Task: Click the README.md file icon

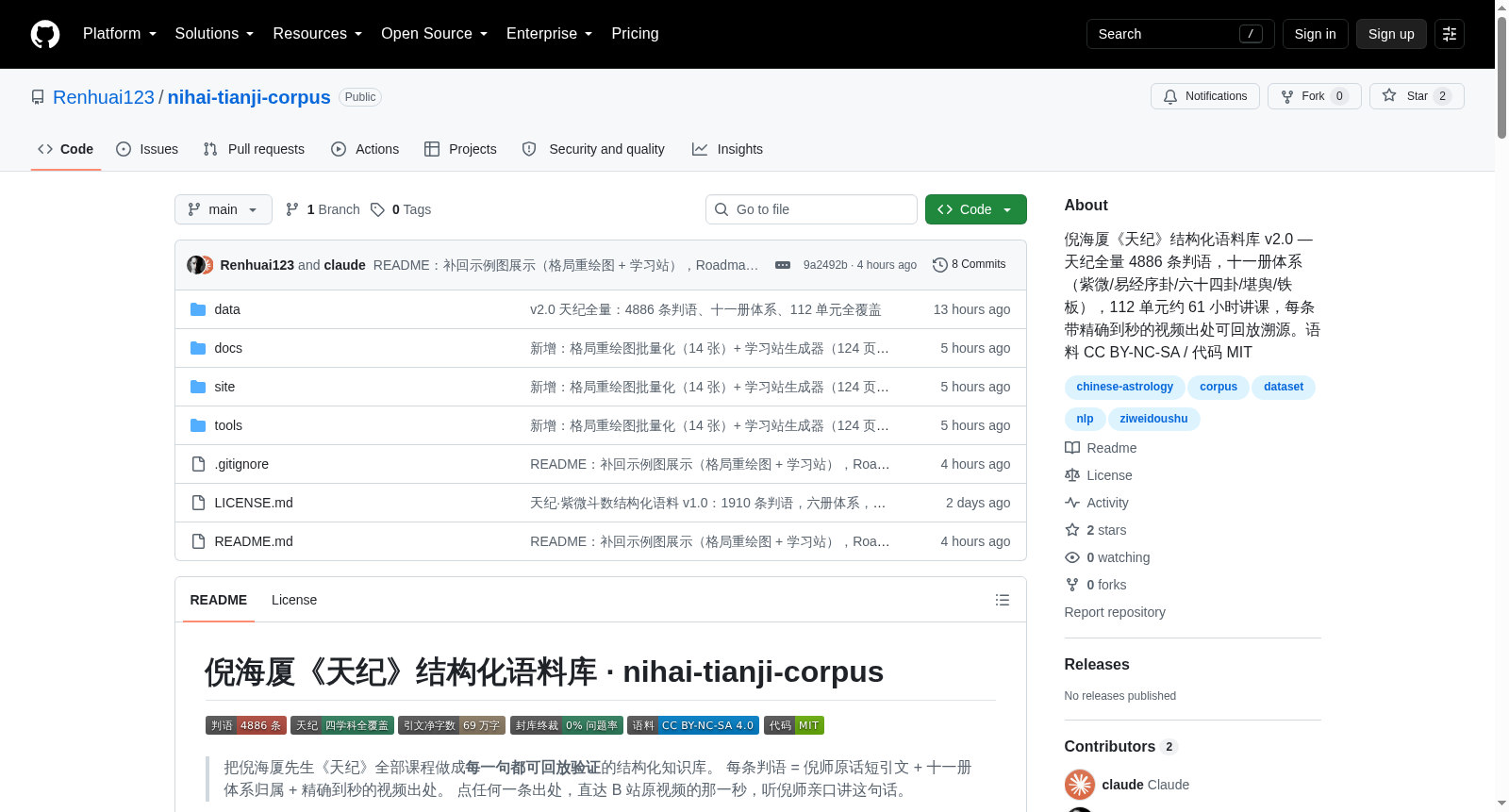Action: click(x=198, y=541)
